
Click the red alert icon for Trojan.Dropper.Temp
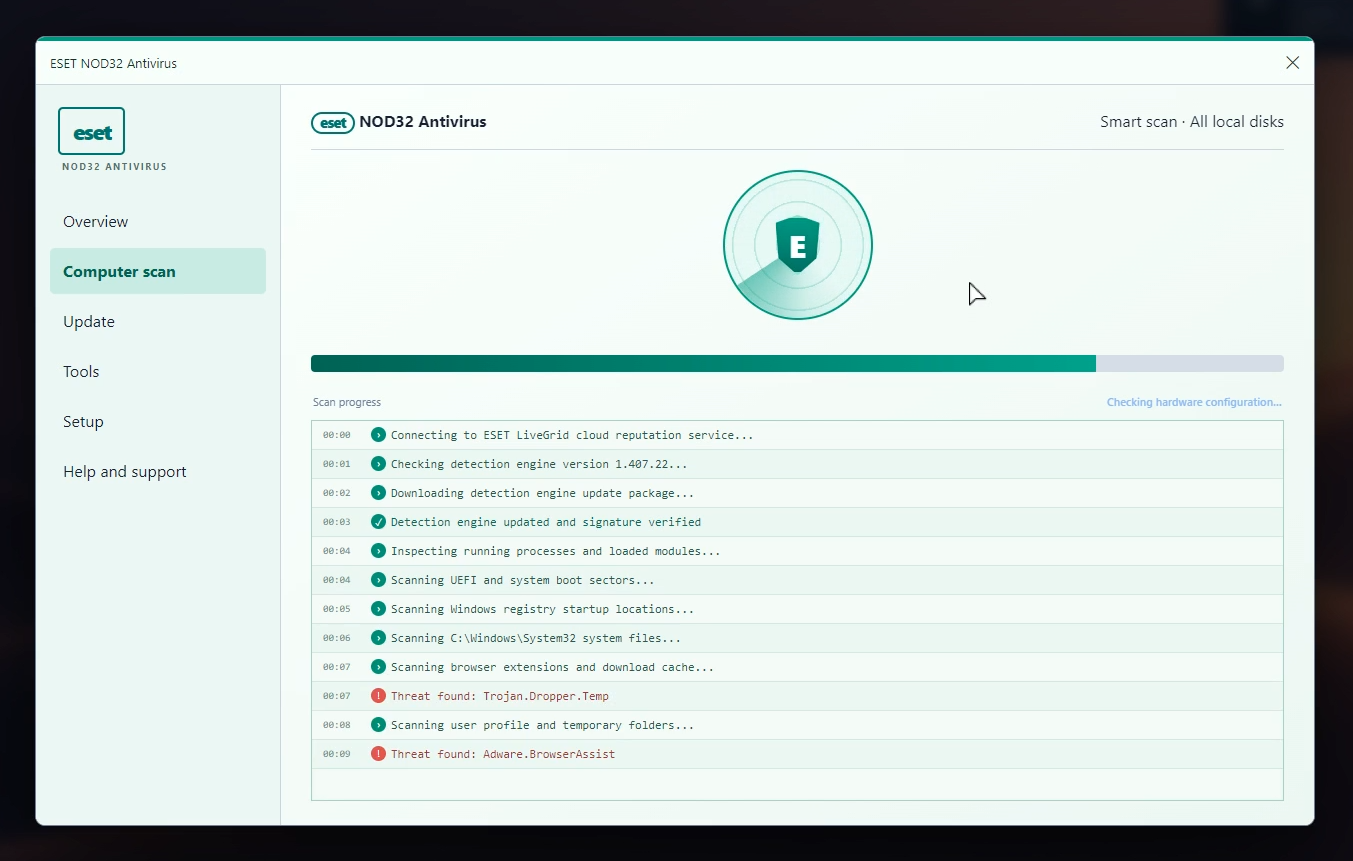pos(378,696)
